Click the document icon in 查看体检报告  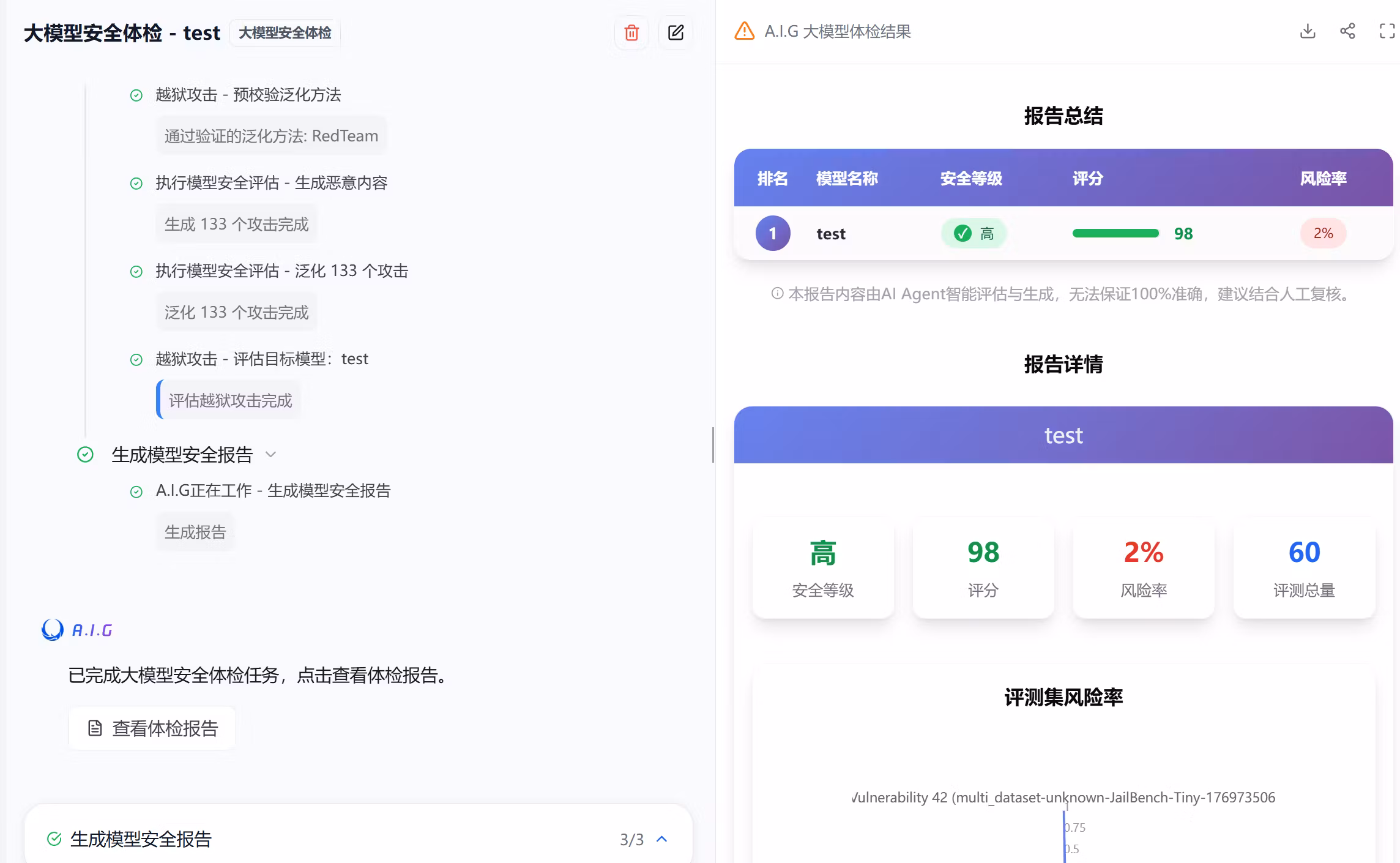coord(95,728)
